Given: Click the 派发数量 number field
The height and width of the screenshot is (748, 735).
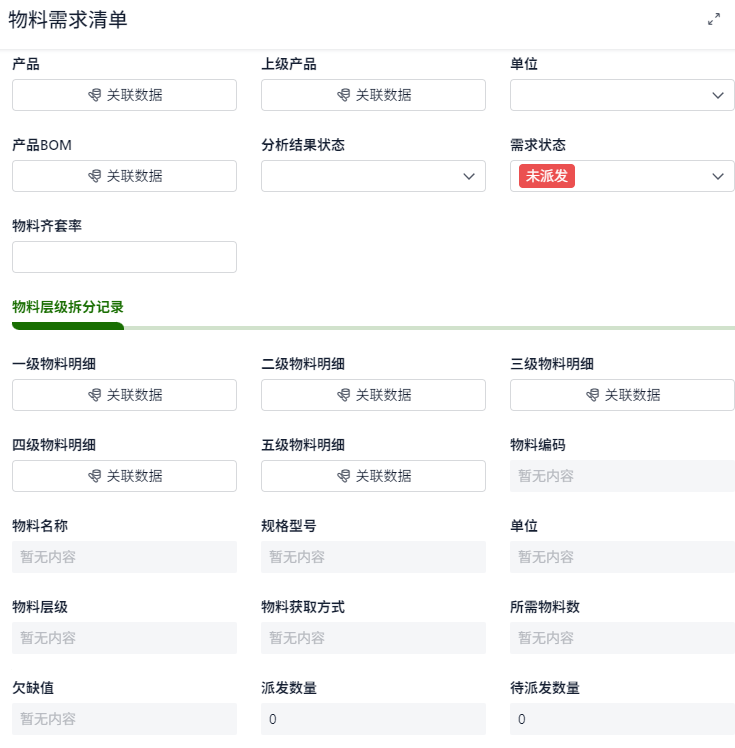Looking at the screenshot, I should click(x=373, y=719).
